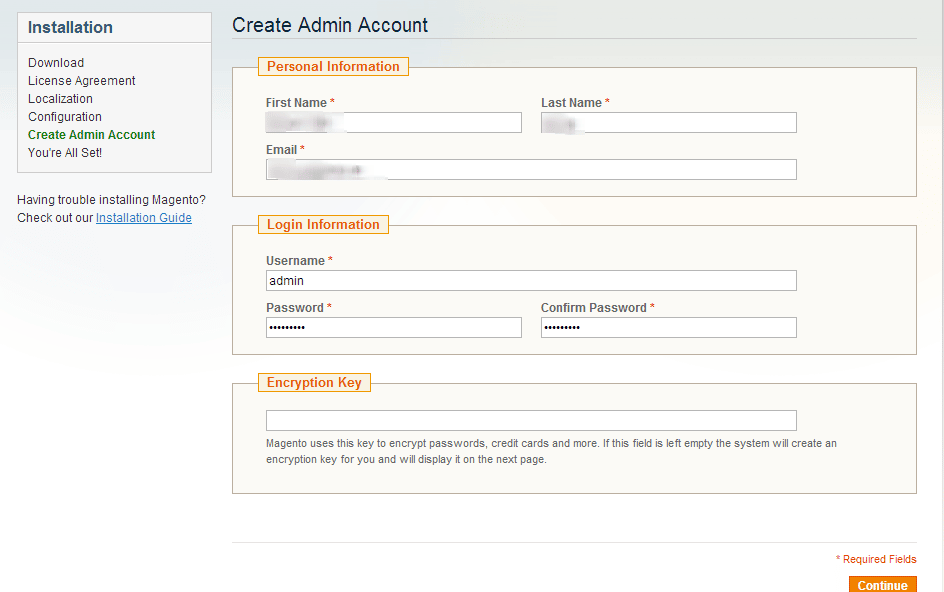944x592 pixels.
Task: Choose Localization in the Installation sidebar
Action: click(x=60, y=99)
